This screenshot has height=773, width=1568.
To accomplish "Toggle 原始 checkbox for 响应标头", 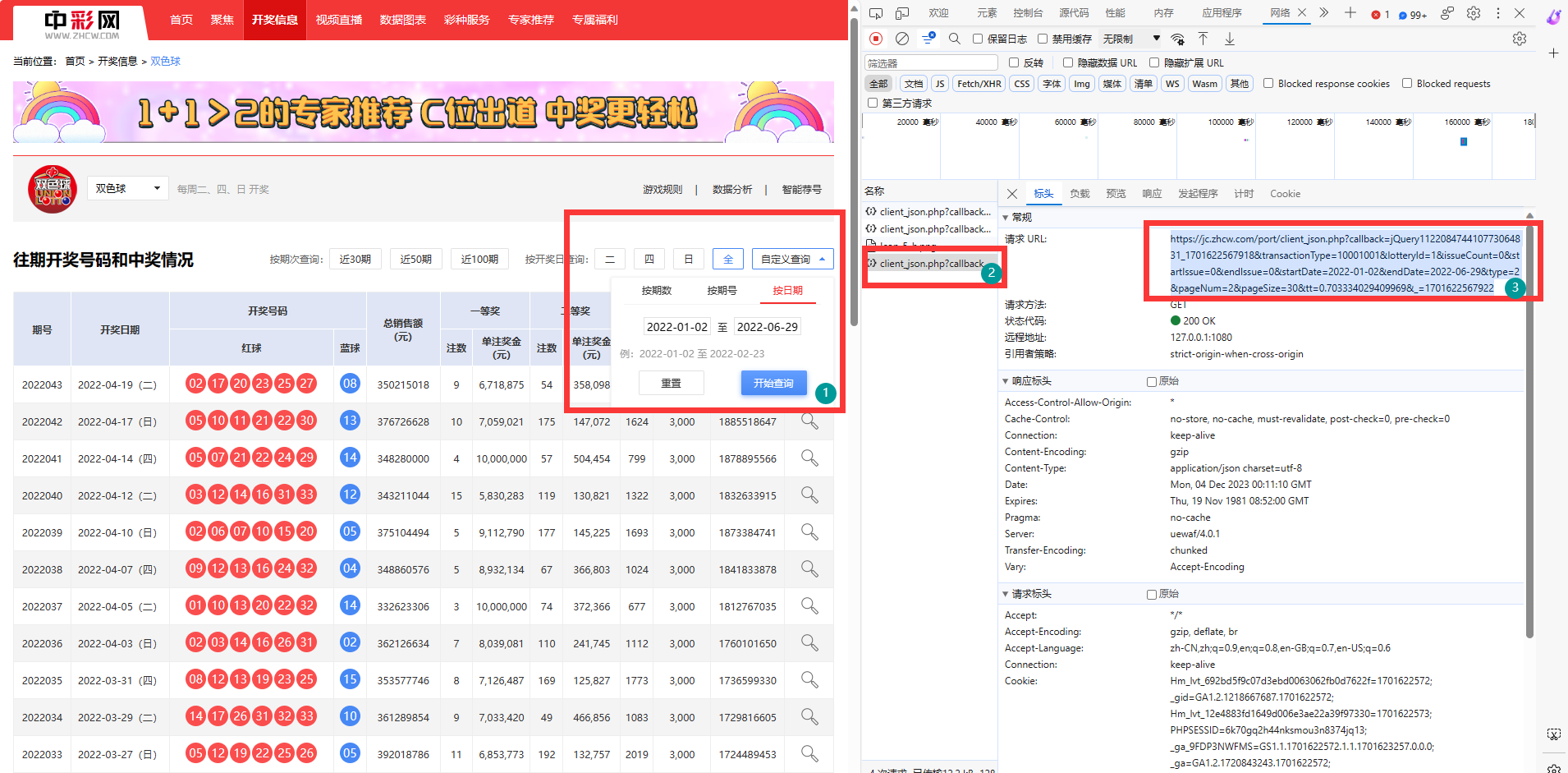I will [x=1152, y=381].
